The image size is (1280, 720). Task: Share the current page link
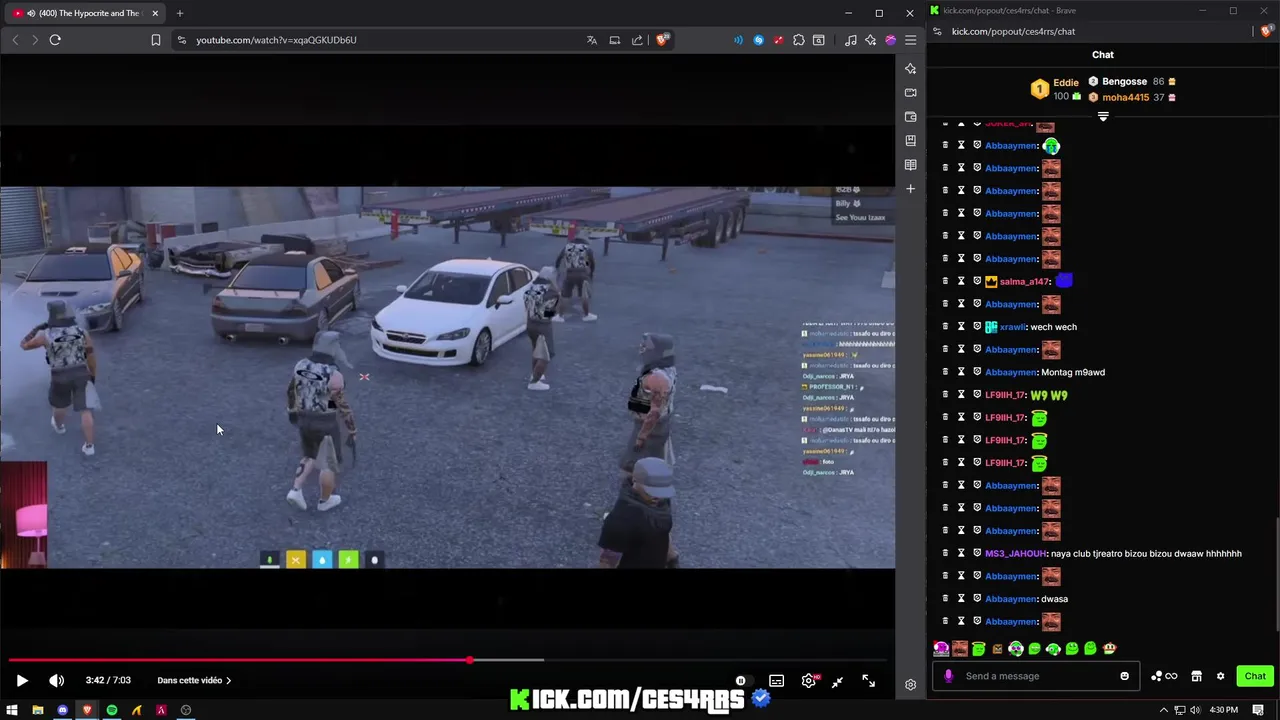[637, 40]
